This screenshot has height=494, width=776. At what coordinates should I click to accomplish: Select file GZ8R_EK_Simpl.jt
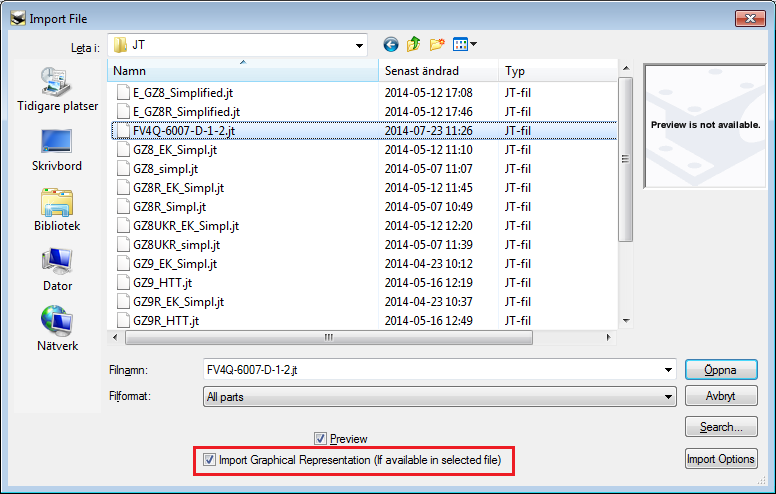[x=178, y=188]
